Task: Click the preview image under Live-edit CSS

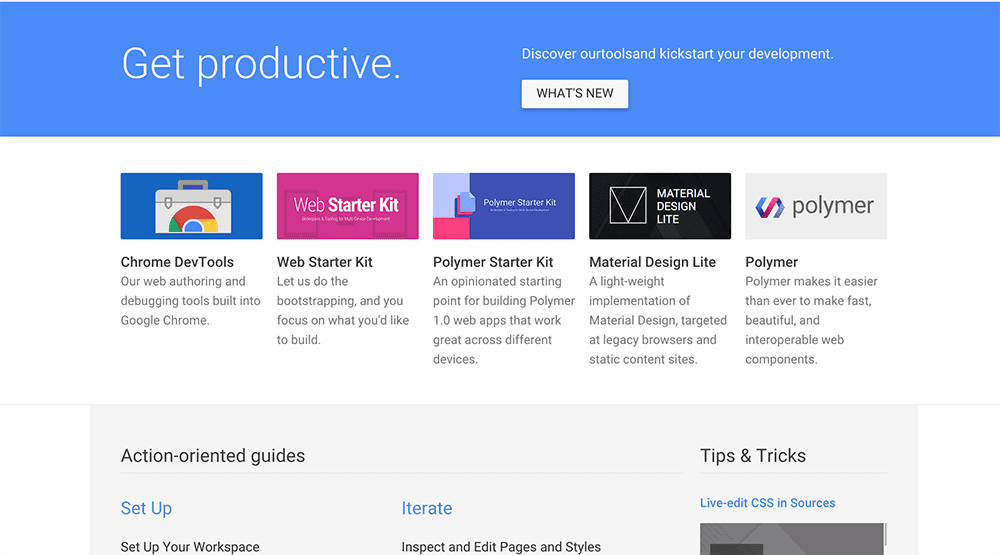Action: (x=792, y=539)
